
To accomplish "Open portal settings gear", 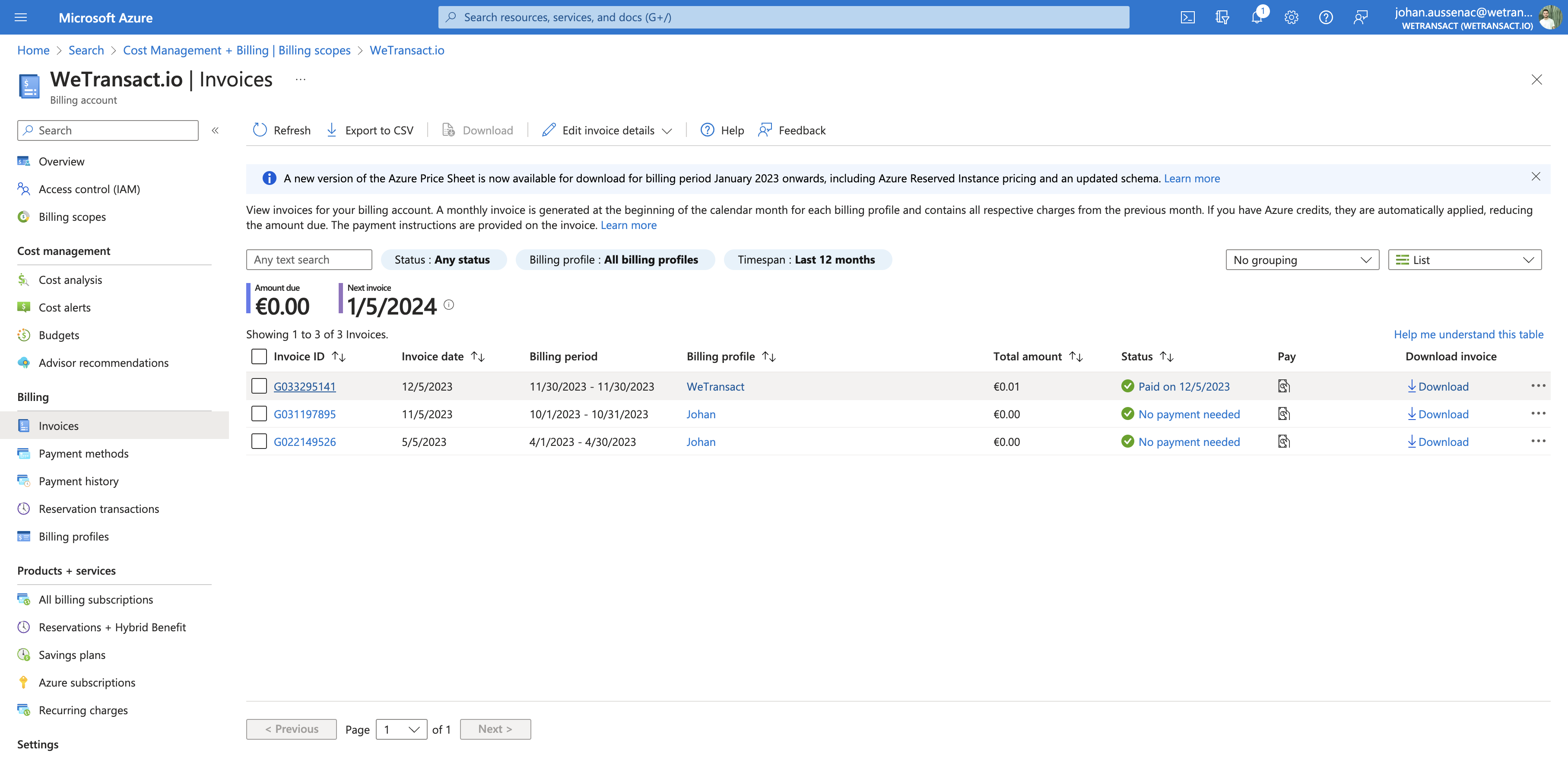I will click(1291, 18).
